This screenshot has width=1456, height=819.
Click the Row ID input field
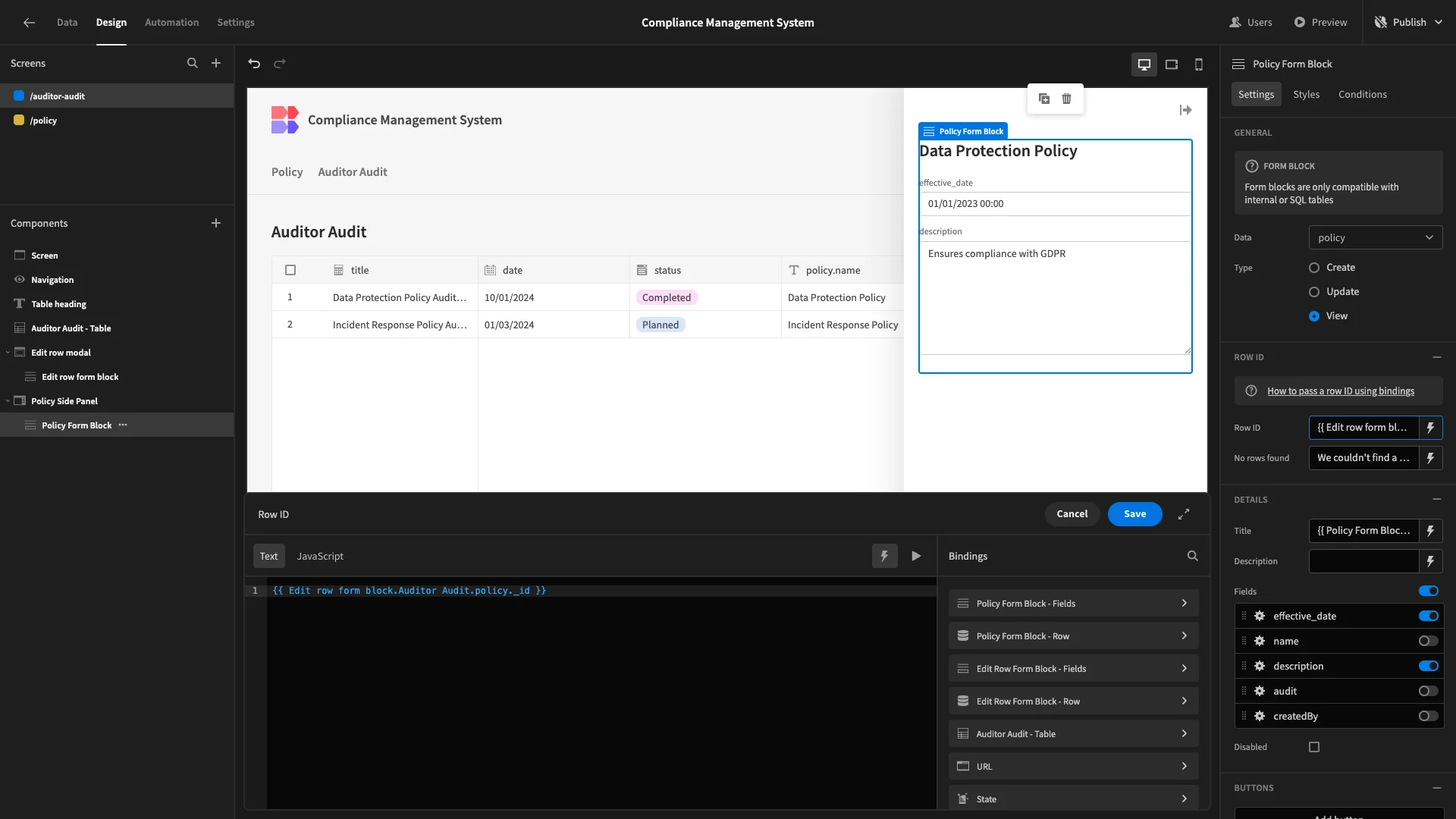pos(1363,428)
